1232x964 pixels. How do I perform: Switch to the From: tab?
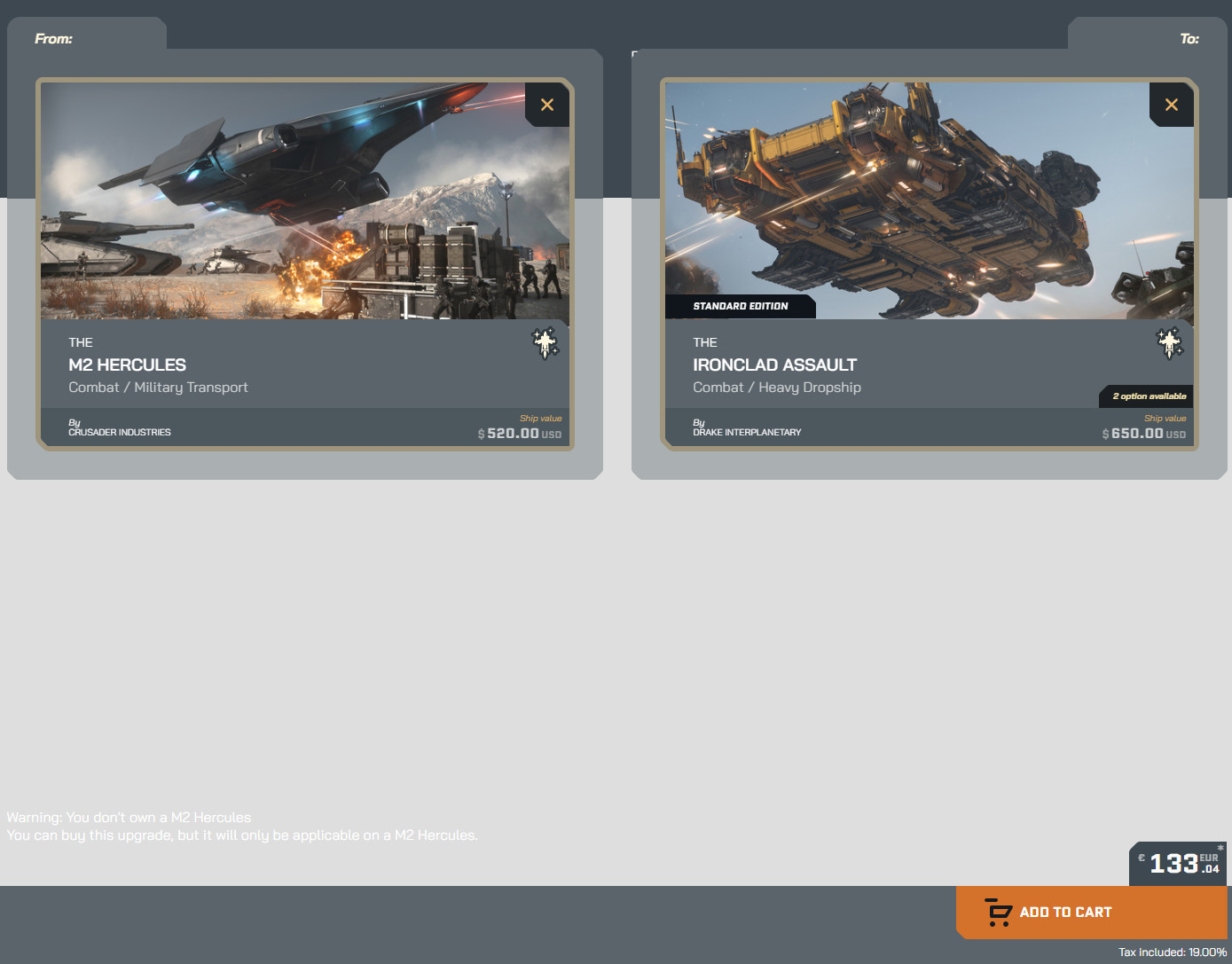tap(53, 39)
